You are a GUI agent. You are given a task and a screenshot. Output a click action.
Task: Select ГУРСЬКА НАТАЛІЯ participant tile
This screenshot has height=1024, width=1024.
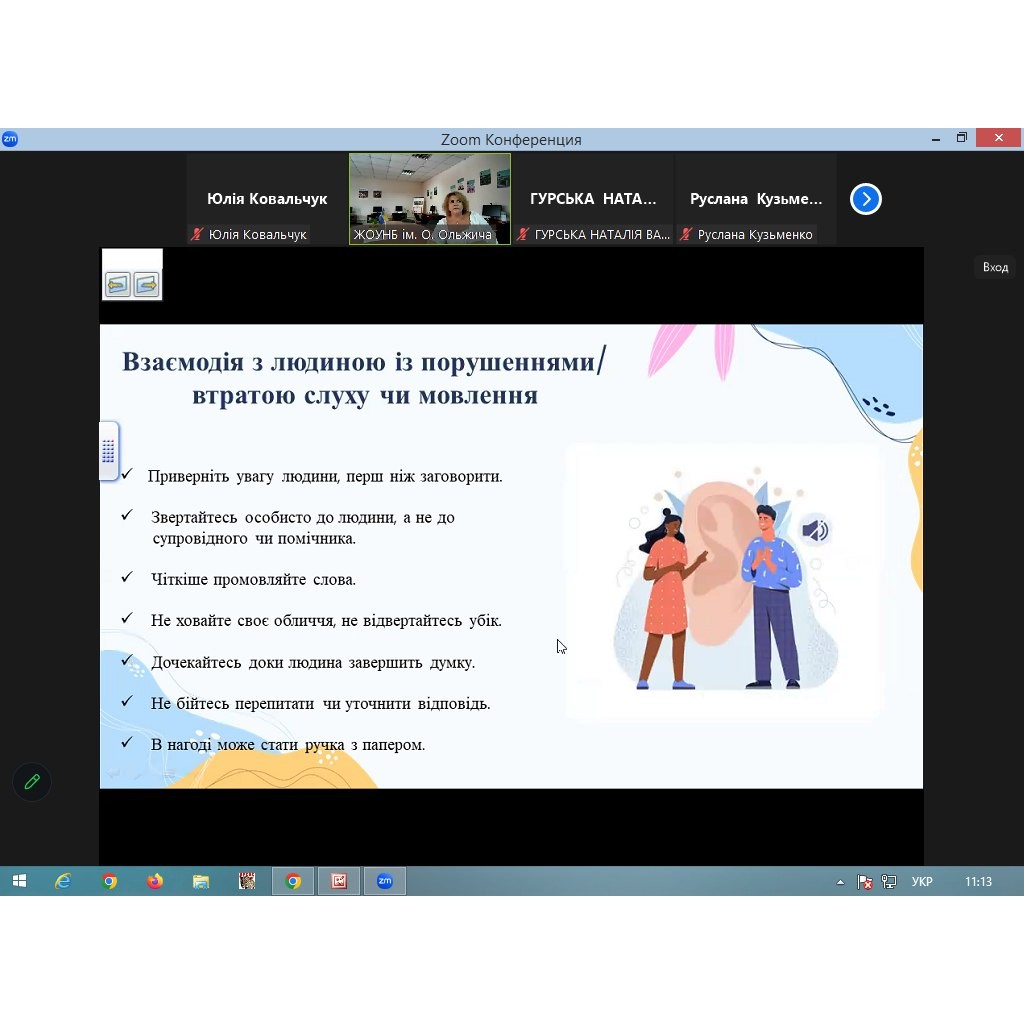click(593, 199)
